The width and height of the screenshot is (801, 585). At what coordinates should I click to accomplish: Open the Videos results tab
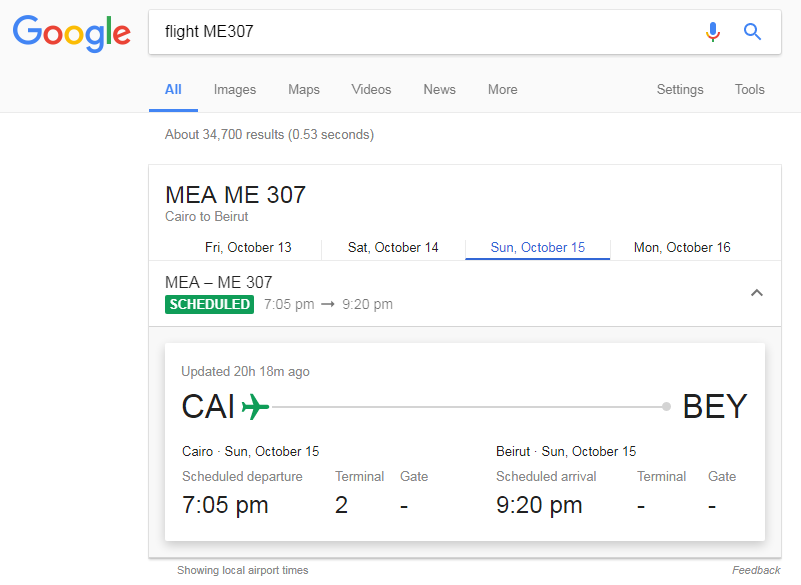coord(371,89)
